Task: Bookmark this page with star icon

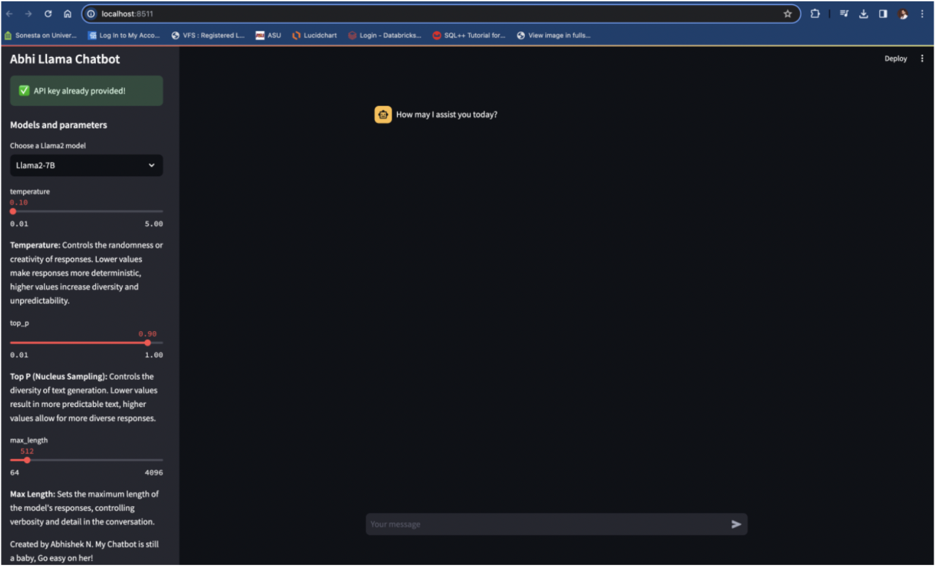Action: pos(787,14)
